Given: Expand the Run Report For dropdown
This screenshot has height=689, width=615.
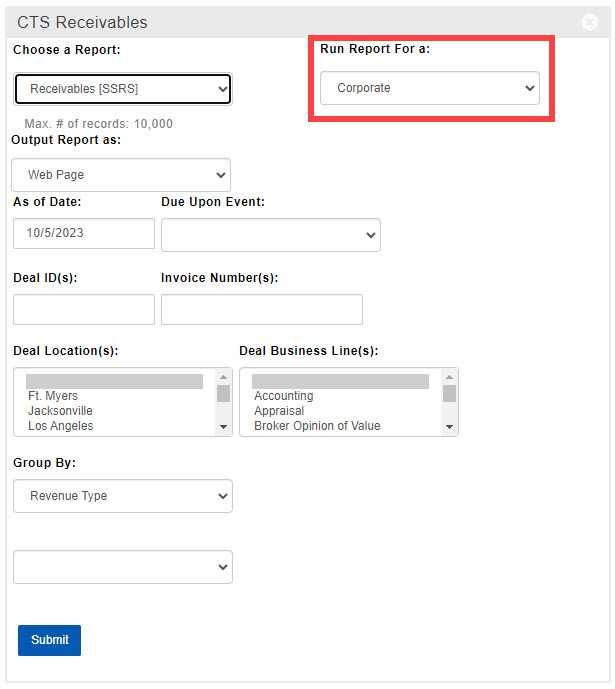Looking at the screenshot, I should pyautogui.click(x=429, y=88).
